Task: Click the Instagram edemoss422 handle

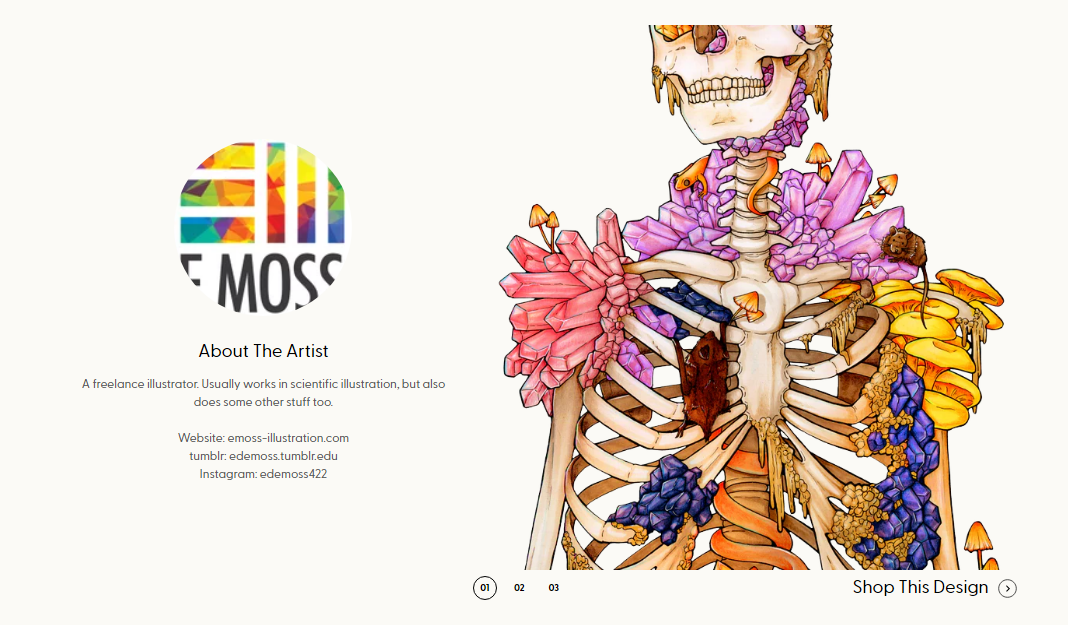Action: (x=293, y=474)
